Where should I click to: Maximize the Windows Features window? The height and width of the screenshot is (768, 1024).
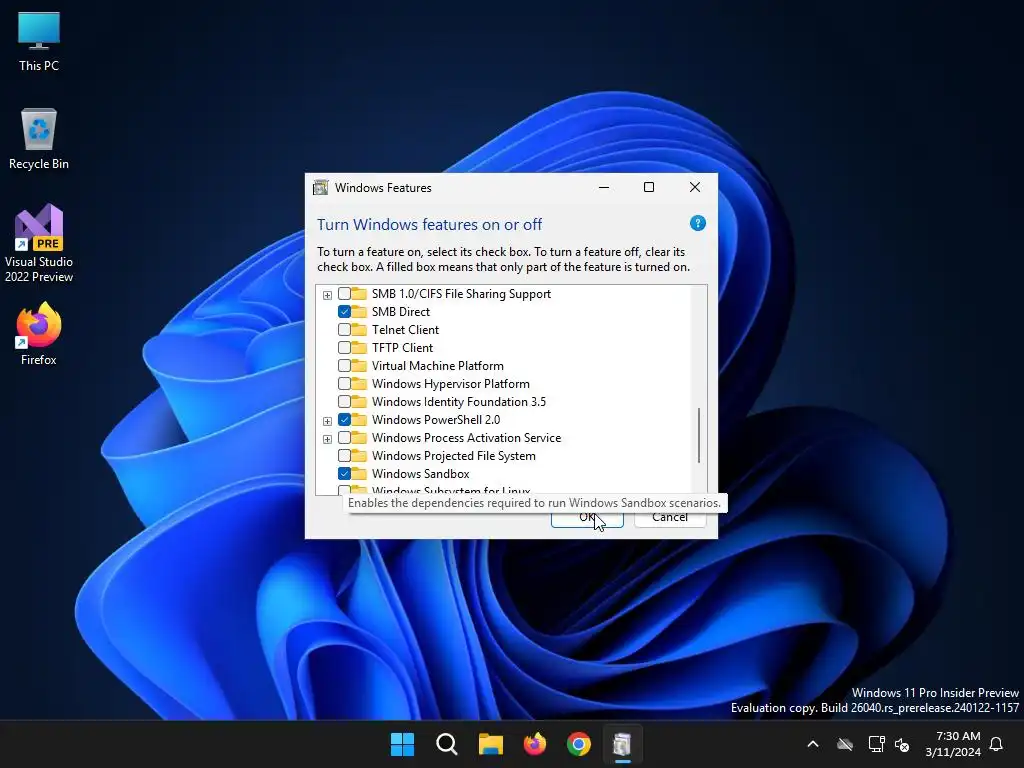pos(649,187)
